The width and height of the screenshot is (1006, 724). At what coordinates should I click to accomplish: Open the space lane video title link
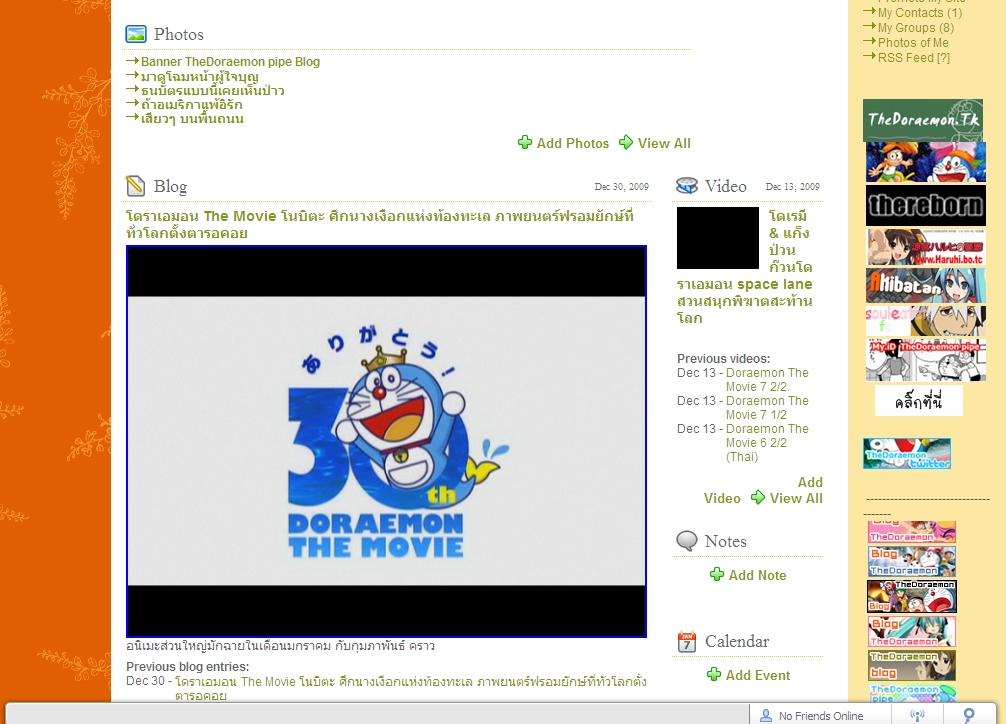(744, 267)
